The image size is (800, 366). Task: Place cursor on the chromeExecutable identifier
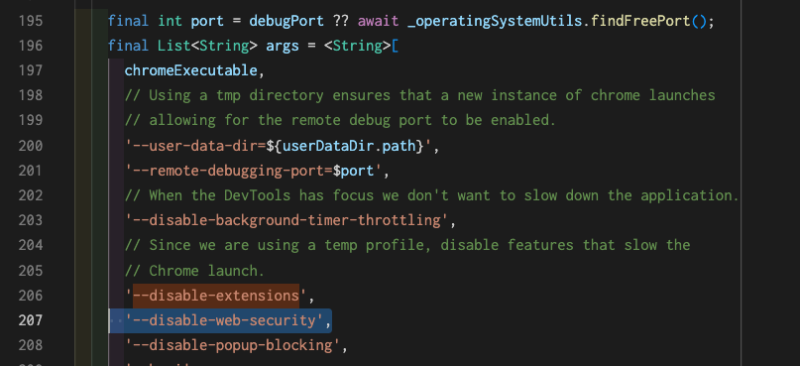(x=191, y=70)
